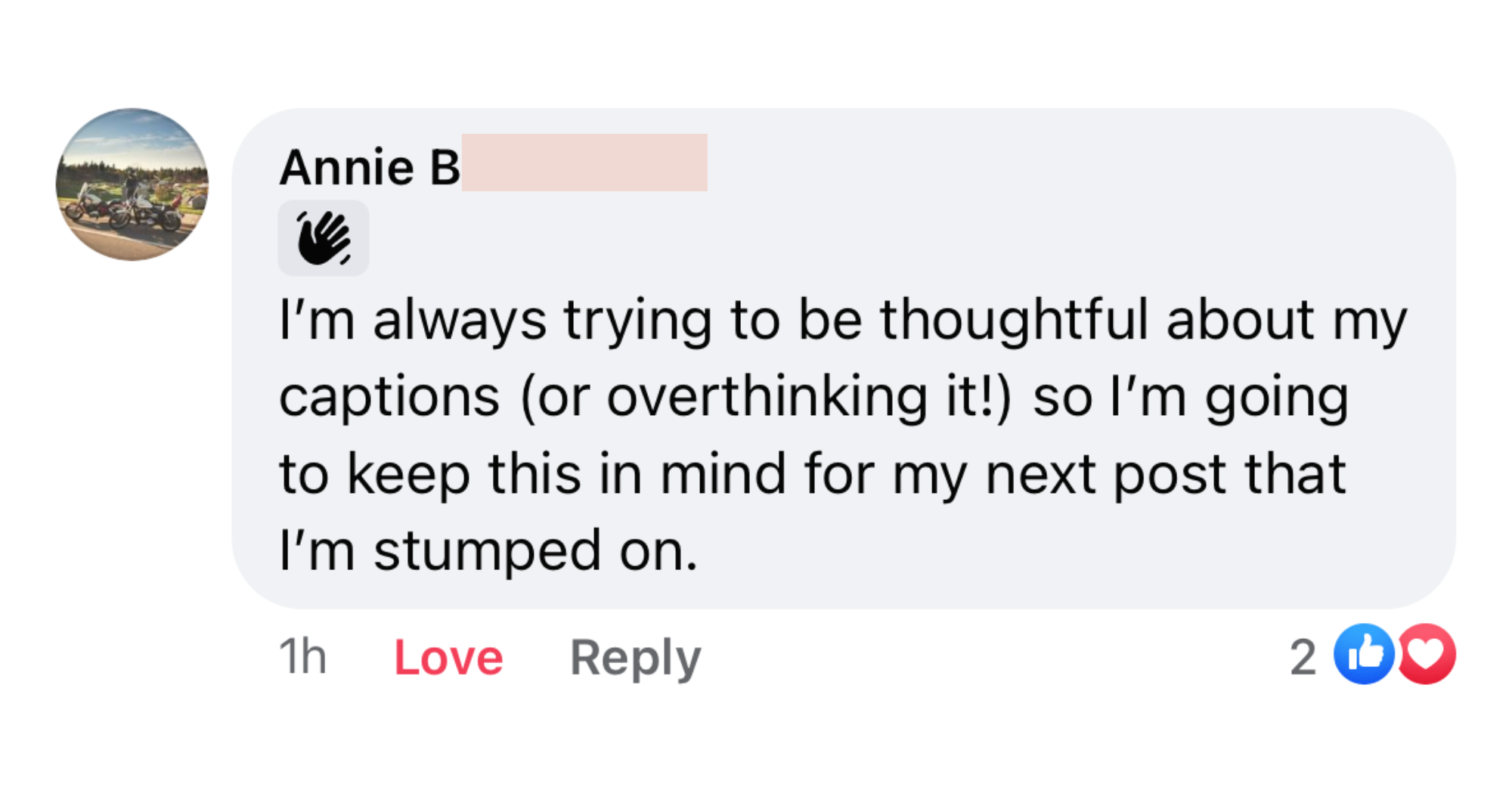Click the word "next" in the comment

click(1040, 476)
